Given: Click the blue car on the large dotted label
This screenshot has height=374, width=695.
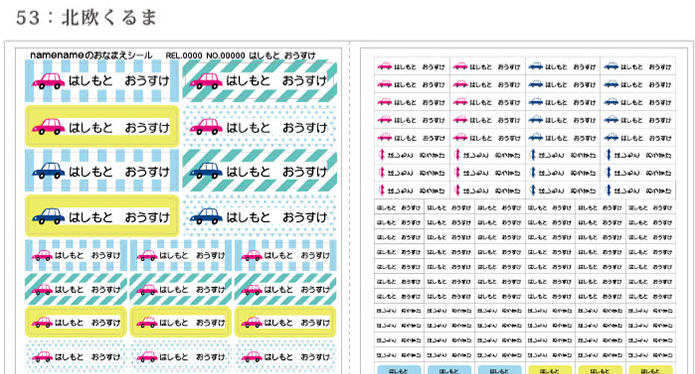Looking at the screenshot, I should point(206,216).
